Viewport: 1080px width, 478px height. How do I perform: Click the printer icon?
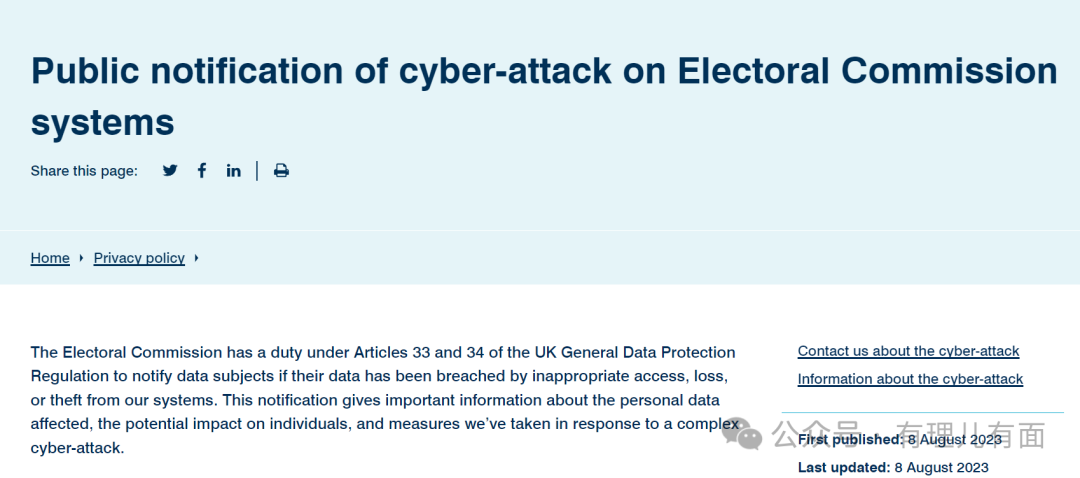(x=281, y=171)
